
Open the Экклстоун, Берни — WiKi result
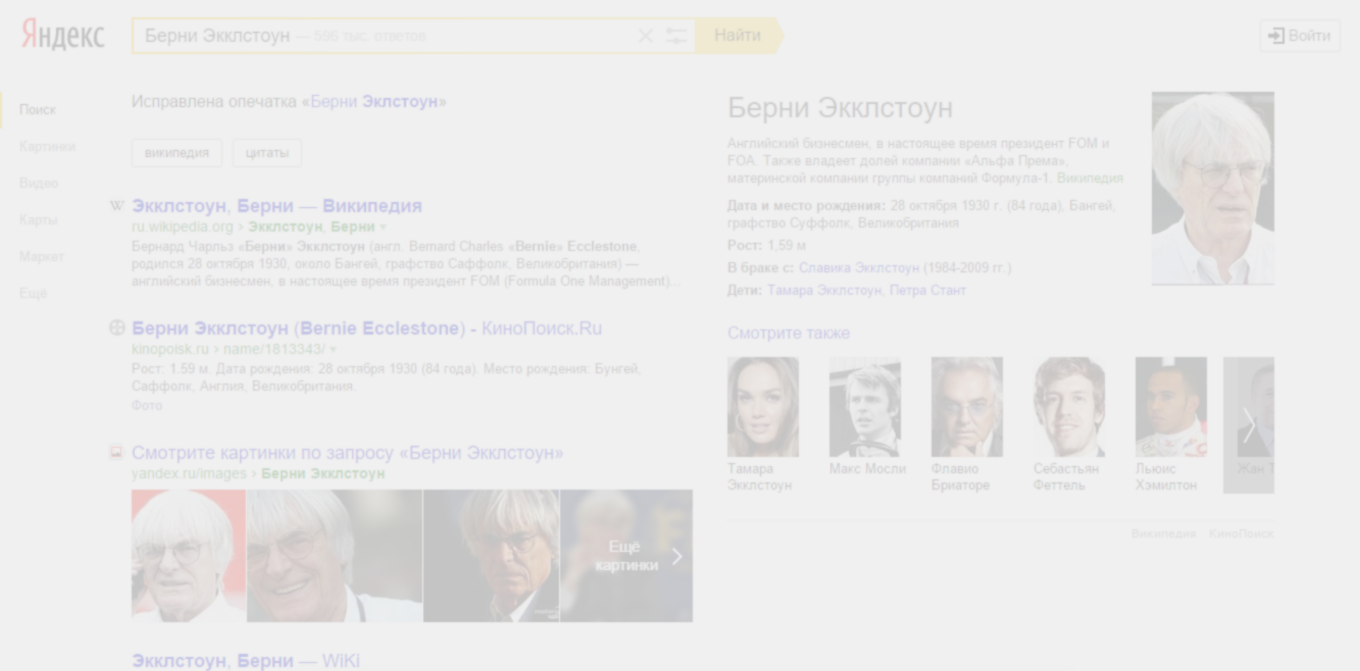point(245,661)
